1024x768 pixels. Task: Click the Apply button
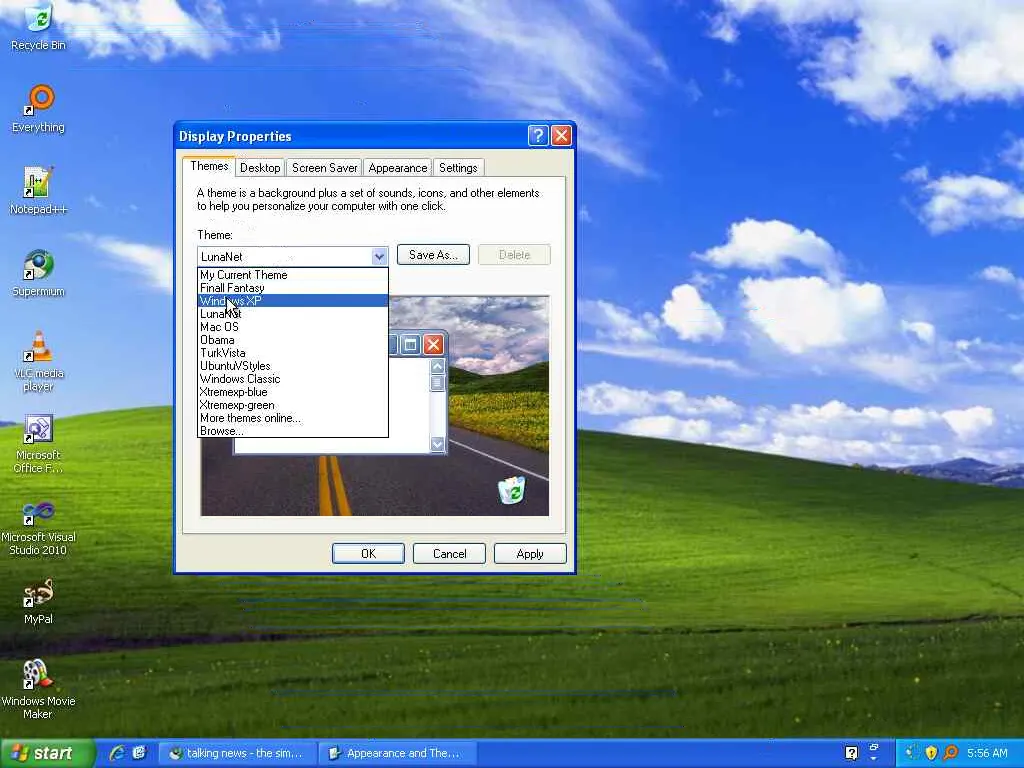[x=530, y=554]
